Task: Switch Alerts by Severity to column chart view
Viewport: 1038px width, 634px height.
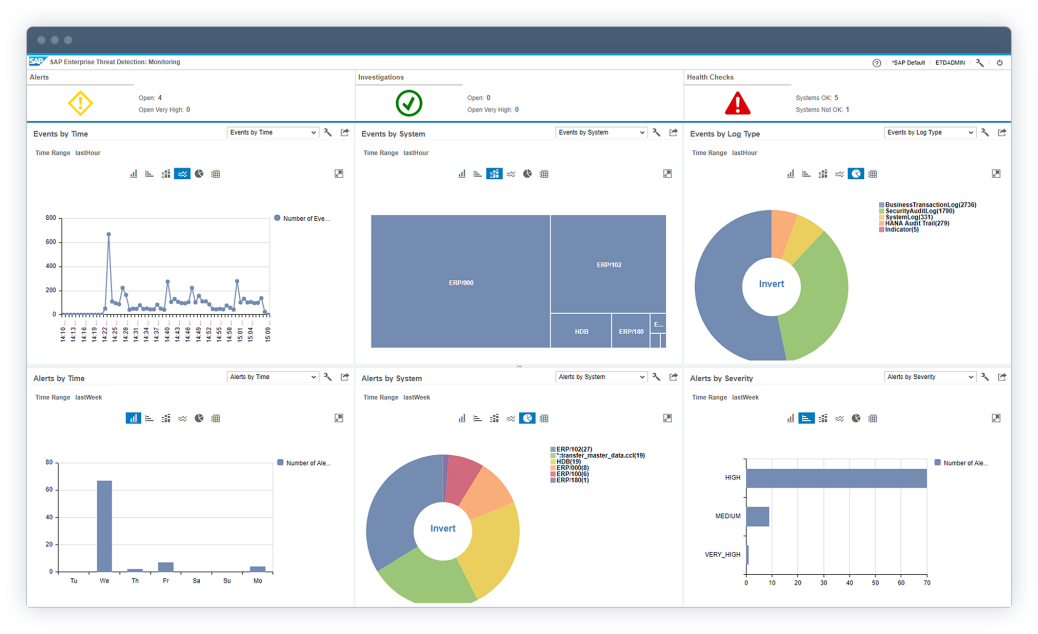Action: pos(790,418)
